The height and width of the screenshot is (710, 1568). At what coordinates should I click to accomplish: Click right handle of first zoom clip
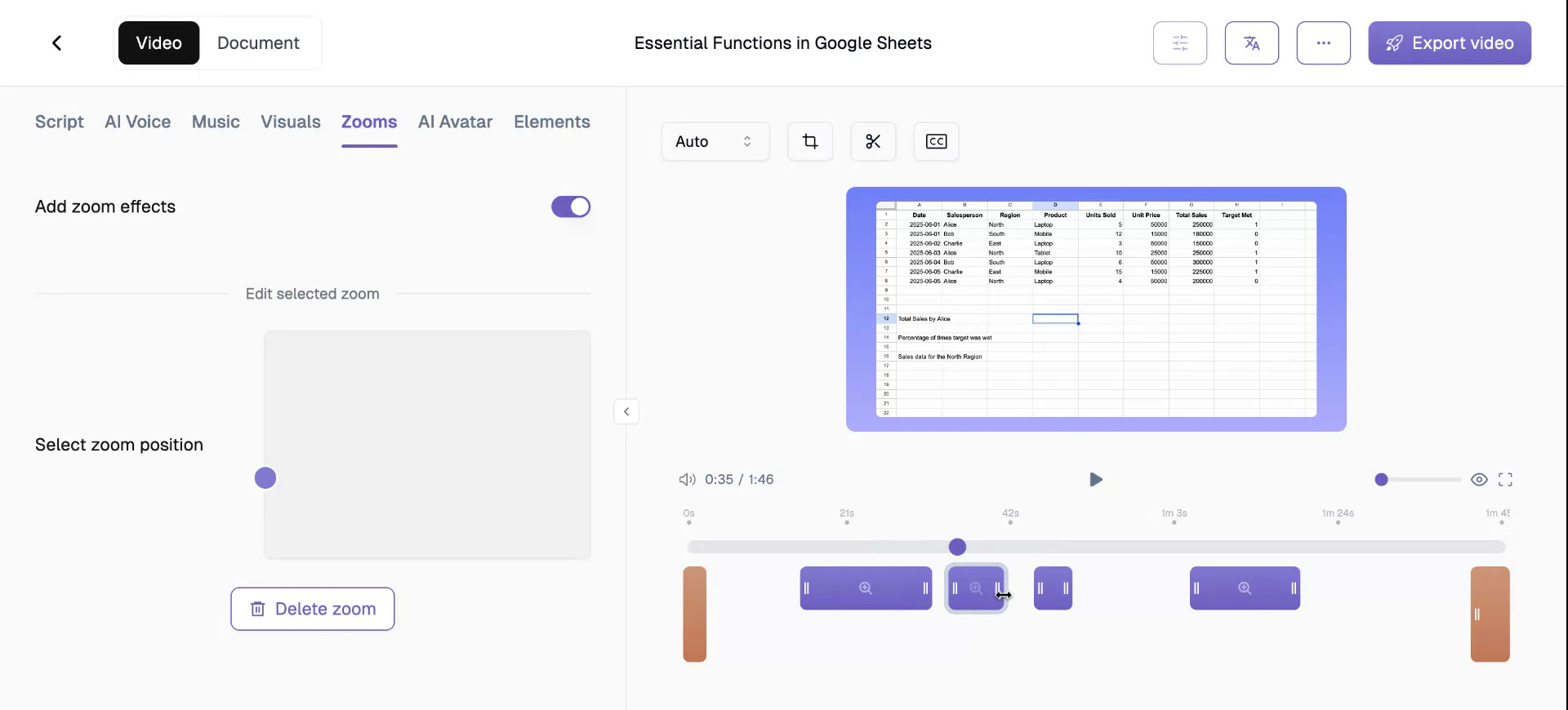click(925, 588)
